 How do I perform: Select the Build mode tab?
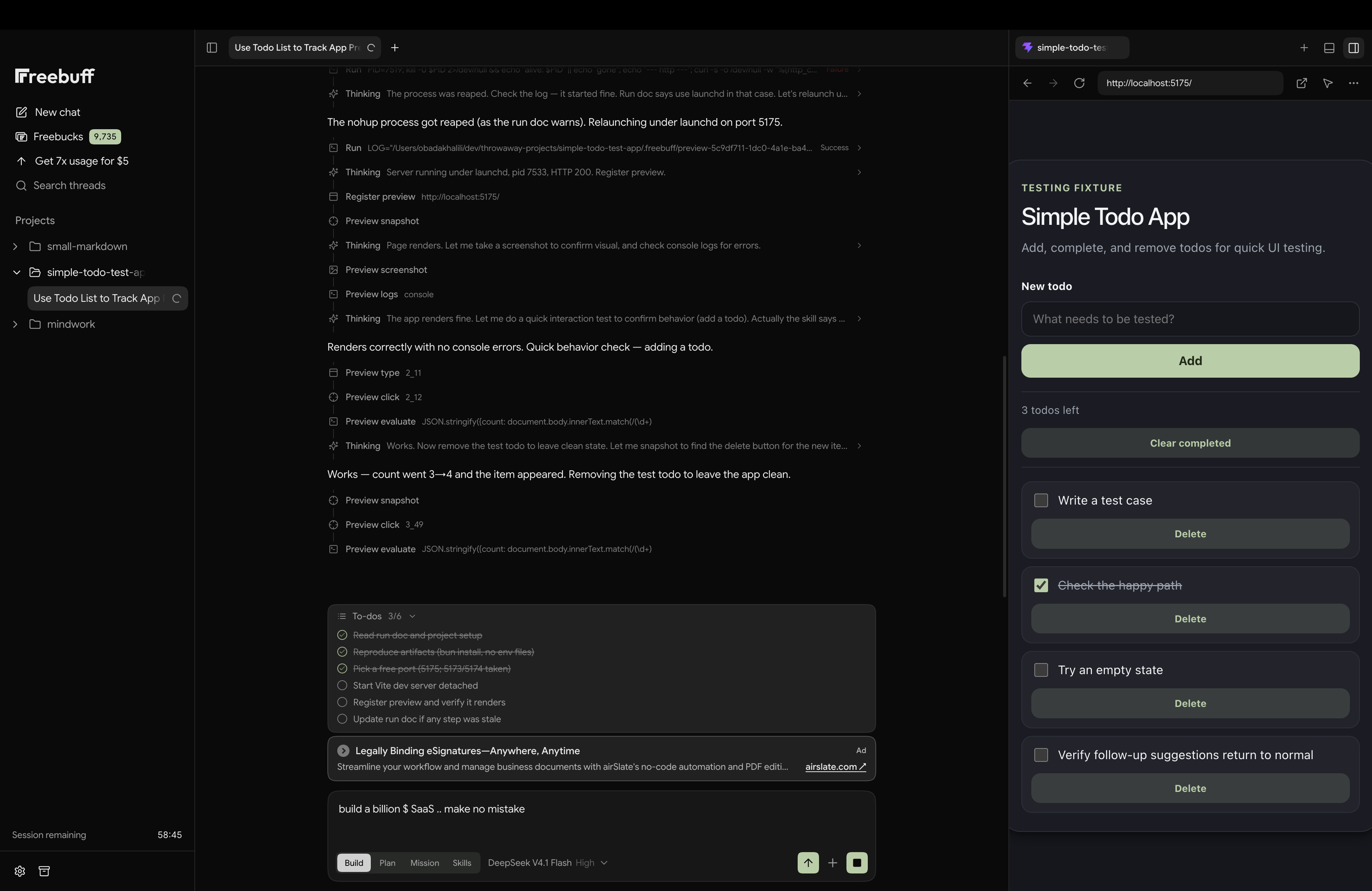click(x=354, y=863)
